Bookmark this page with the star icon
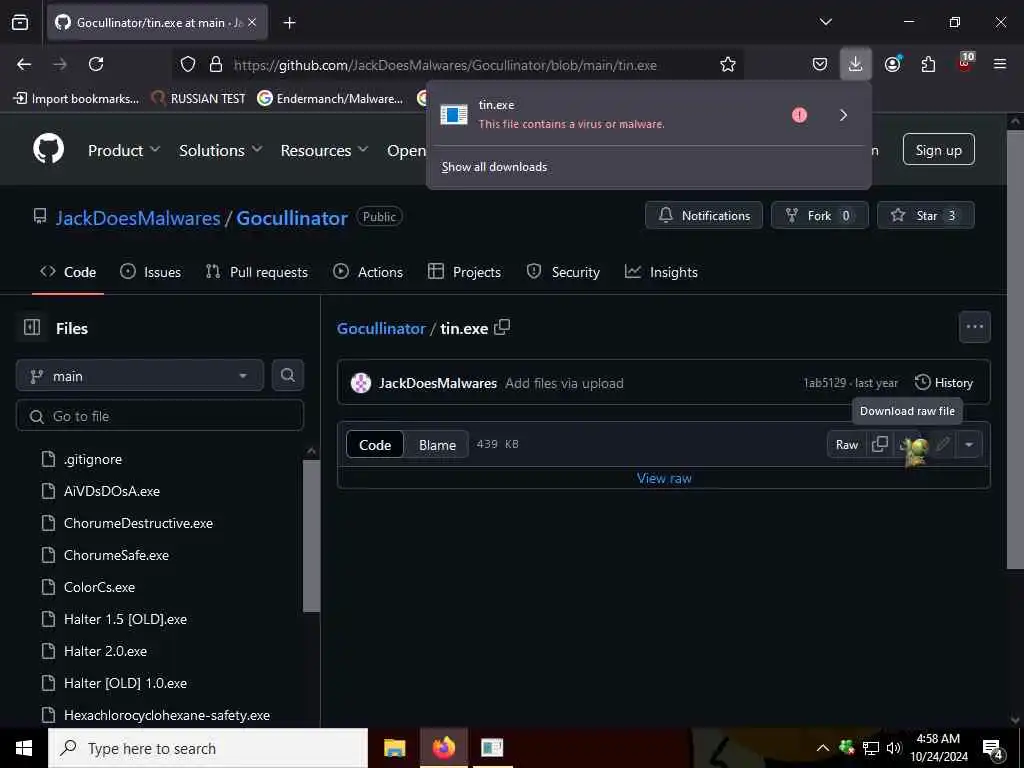Viewport: 1024px width, 768px height. pos(728,65)
